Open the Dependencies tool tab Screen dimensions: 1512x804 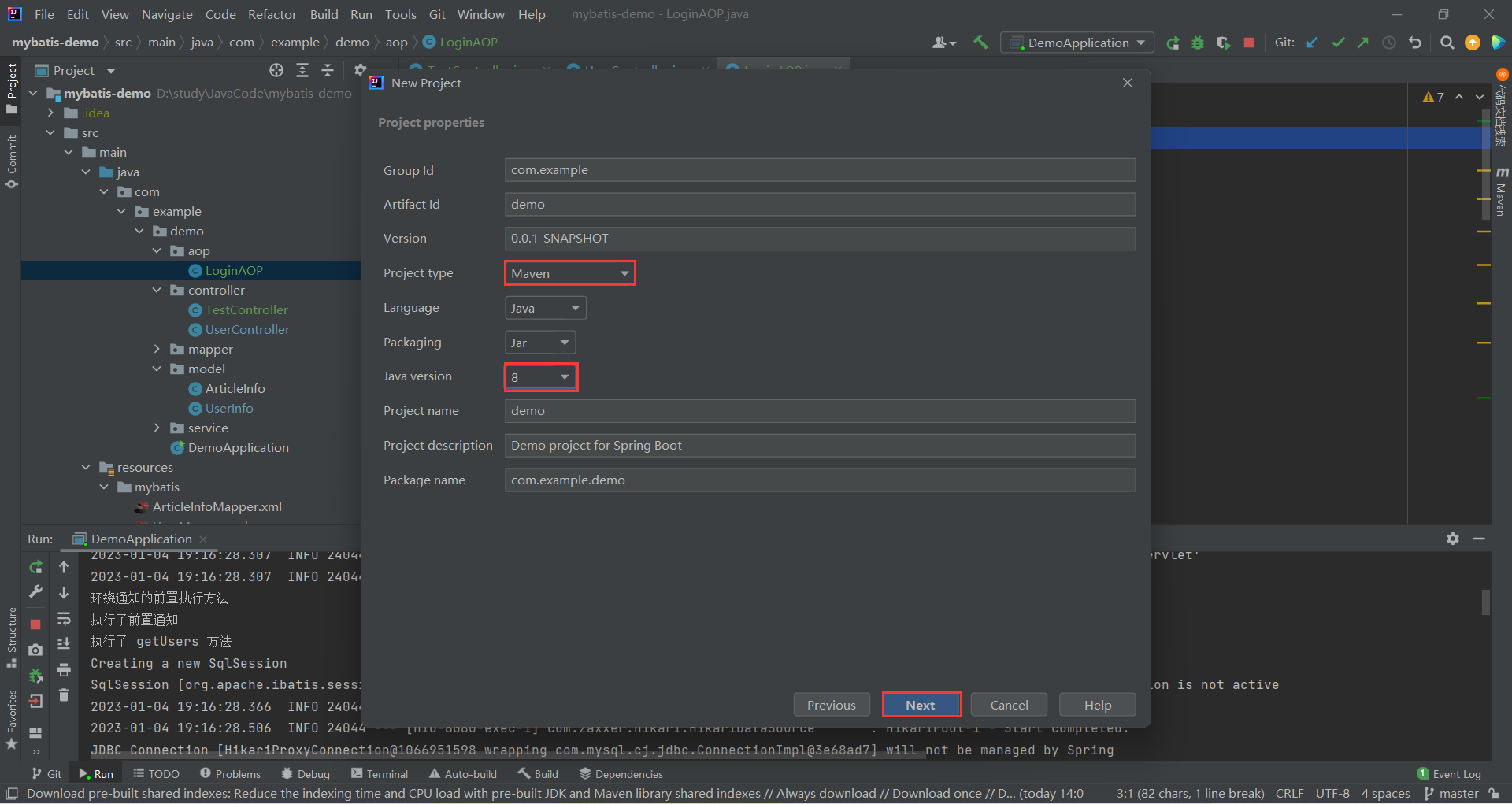tap(621, 774)
